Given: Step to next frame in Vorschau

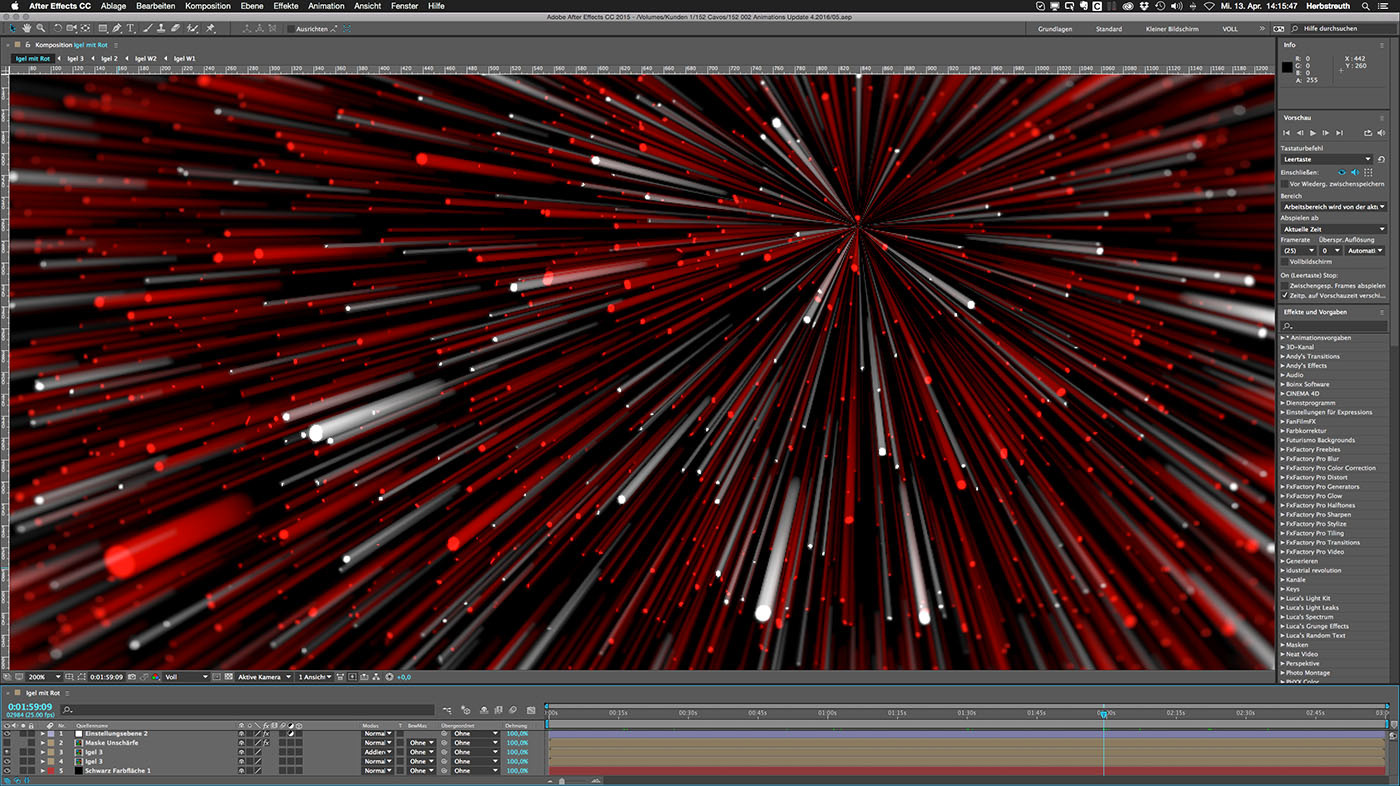Looking at the screenshot, I should [x=1326, y=133].
